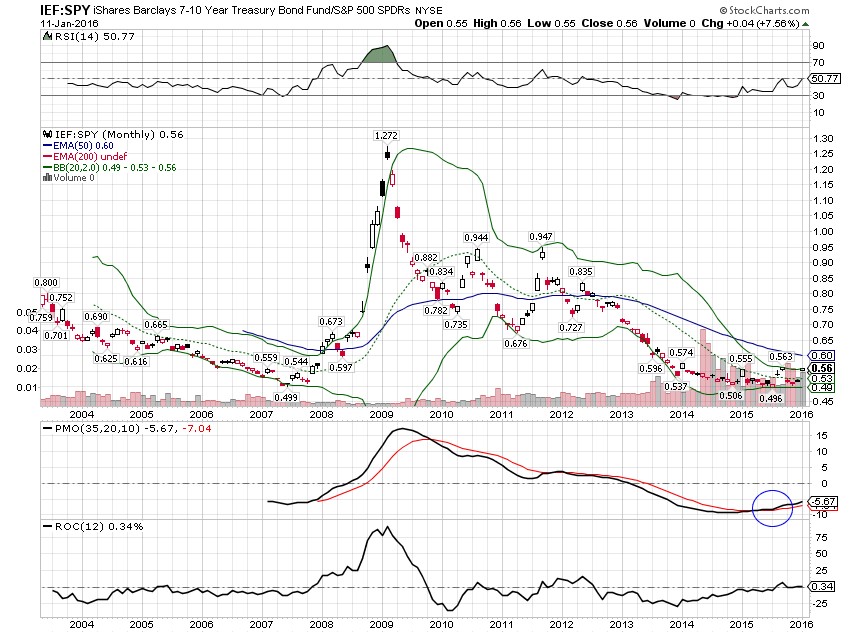Click the RSI(14) 50.77 label
The width and height of the screenshot is (850, 633).
[x=94, y=36]
